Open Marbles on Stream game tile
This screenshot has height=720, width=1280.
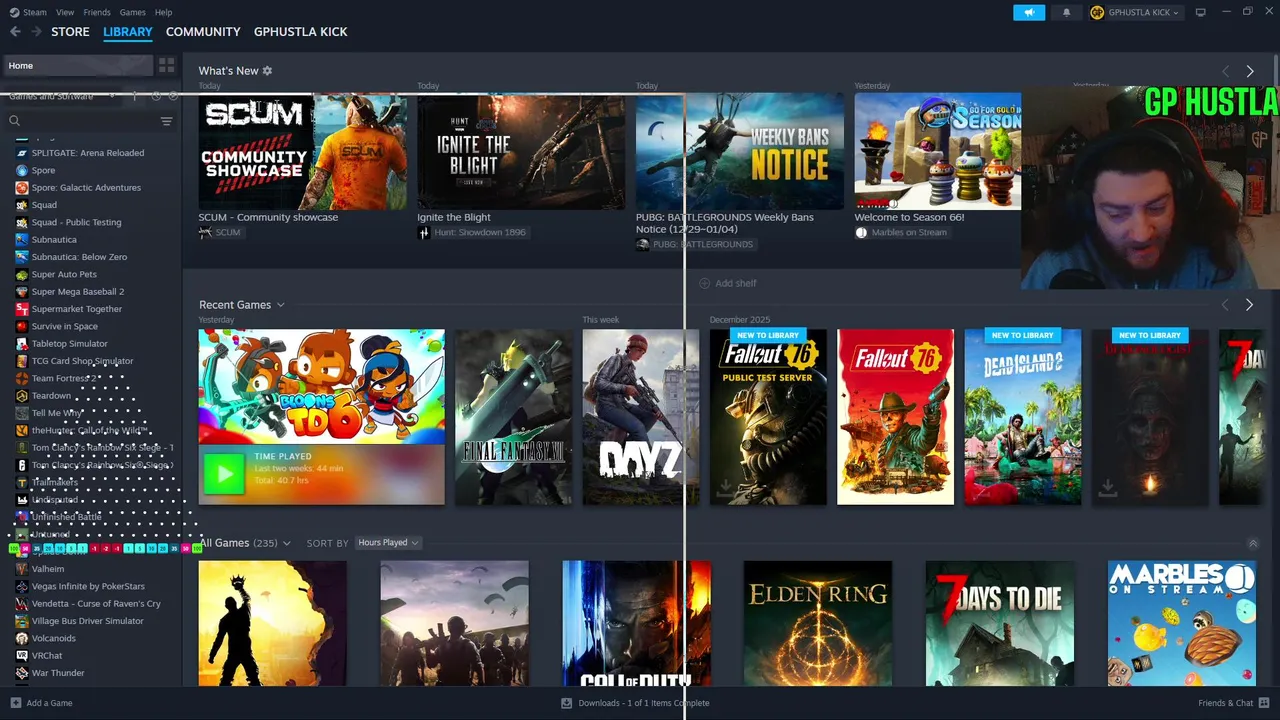pyautogui.click(x=1181, y=623)
